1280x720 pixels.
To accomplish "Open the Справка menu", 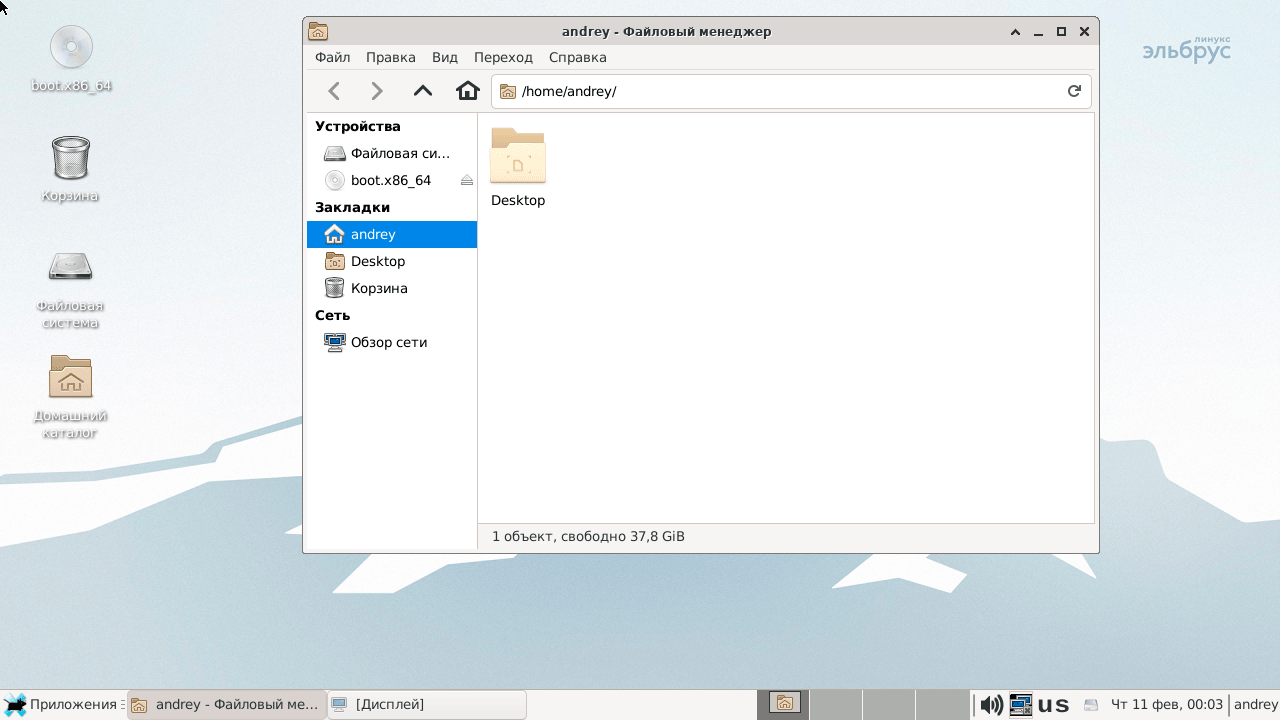I will tap(578, 57).
